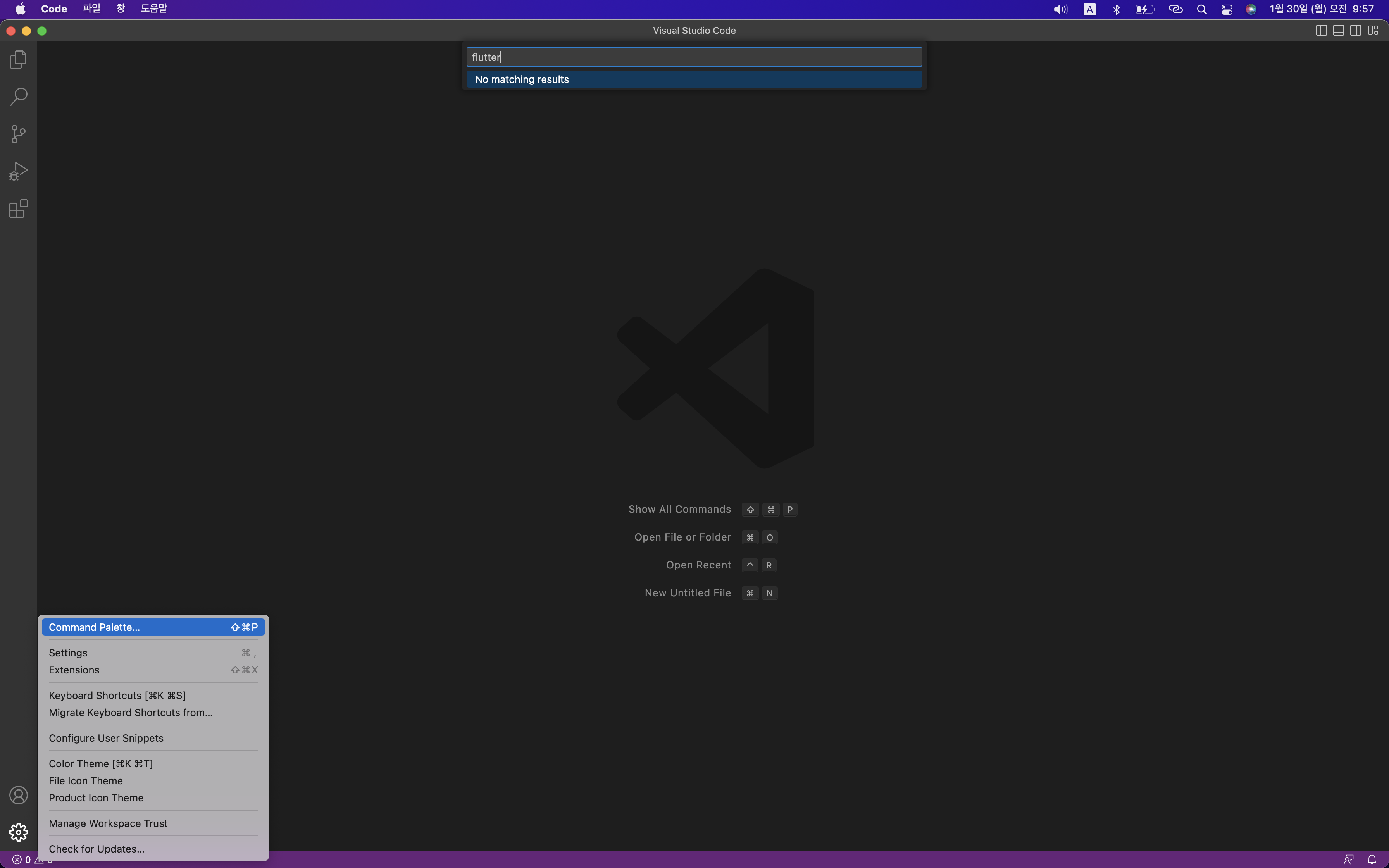Open the Explorer view in activity bar

click(x=18, y=59)
